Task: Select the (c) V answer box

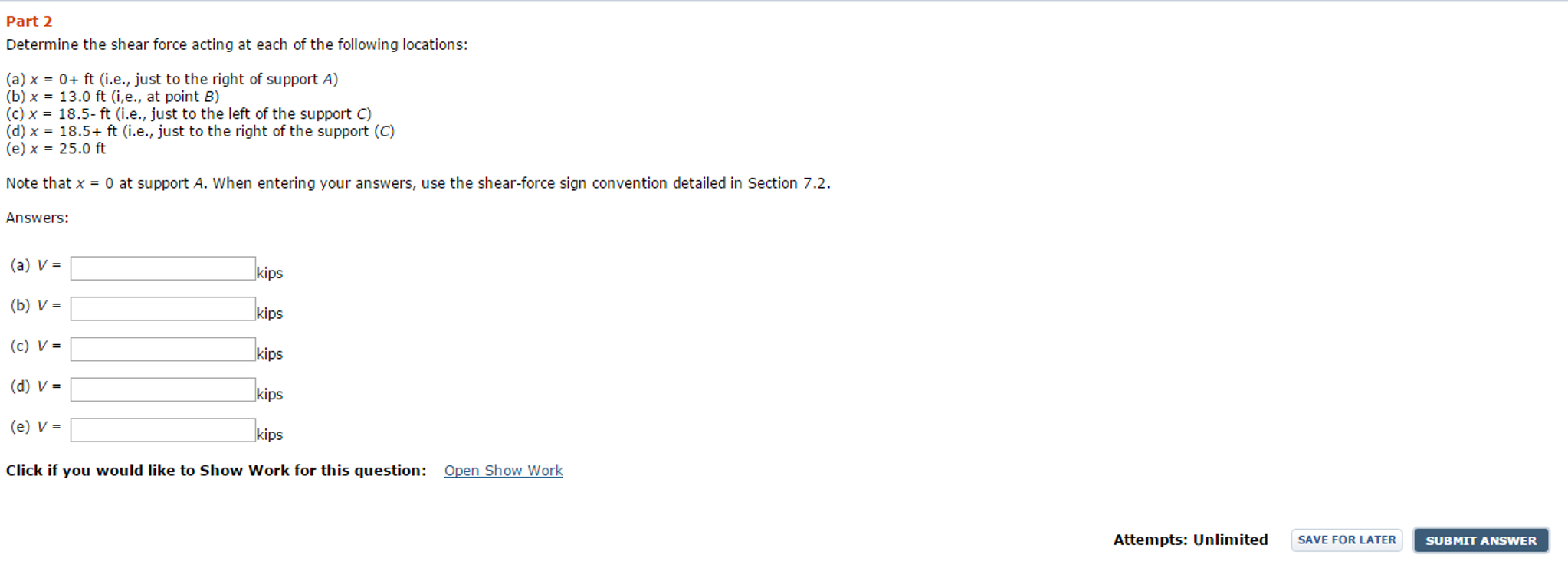Action: pyautogui.click(x=162, y=350)
